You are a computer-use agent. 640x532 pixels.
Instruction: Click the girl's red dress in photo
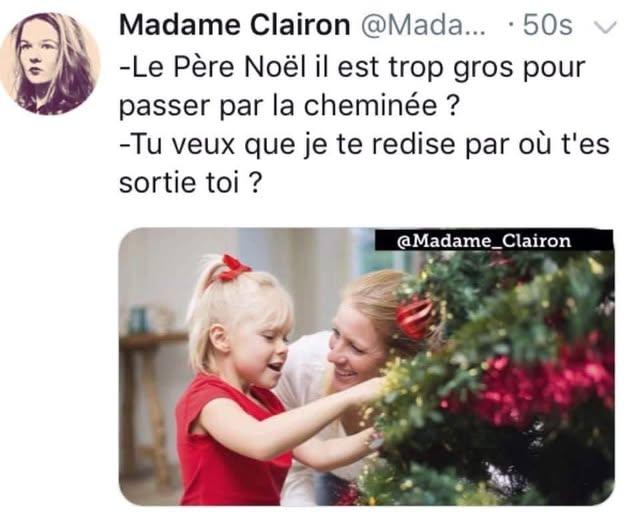pos(229,442)
